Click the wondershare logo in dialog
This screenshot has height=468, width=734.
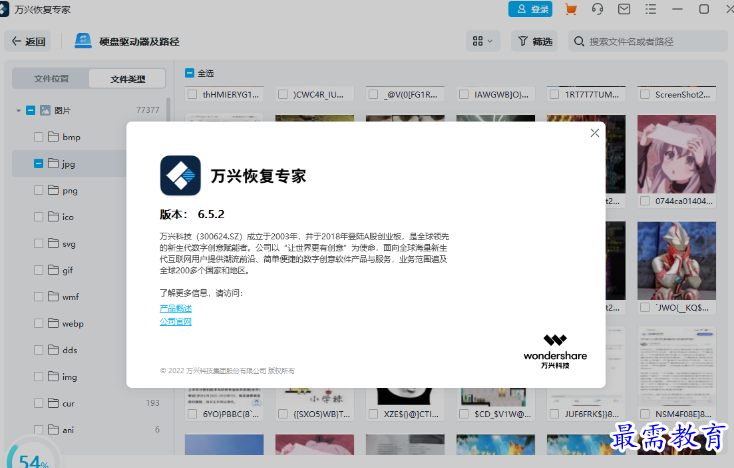point(555,351)
